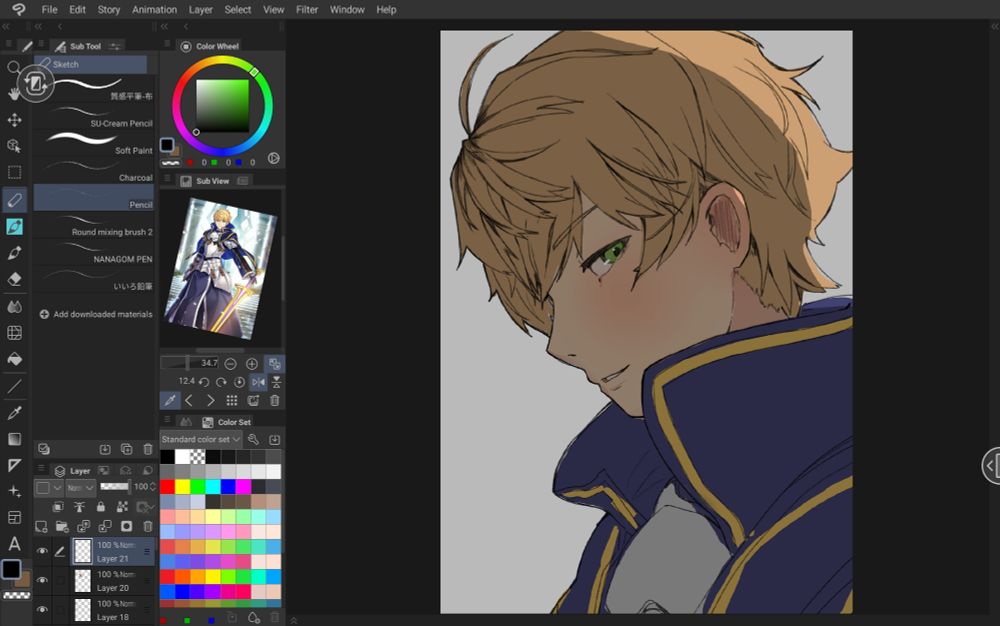Open Standard color set dropdown
The image size is (1000, 626).
point(200,439)
